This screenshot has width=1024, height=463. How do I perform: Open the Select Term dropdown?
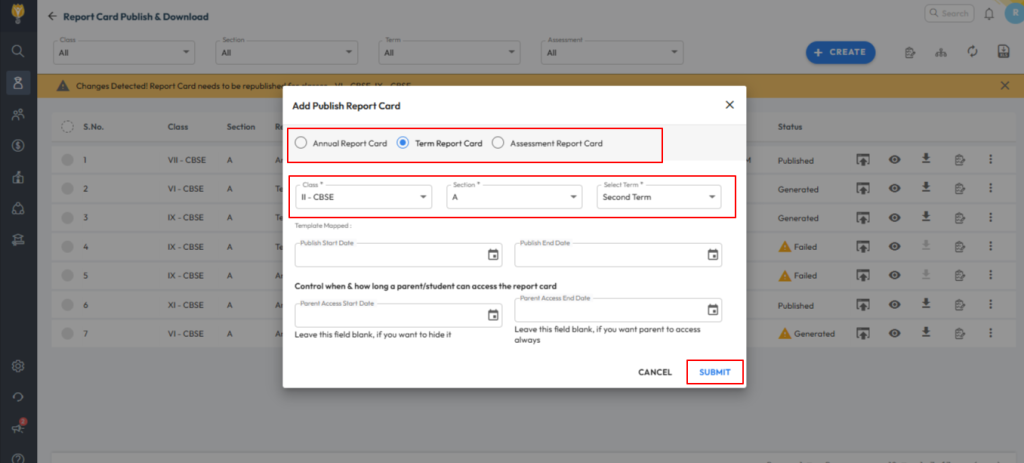[658, 197]
